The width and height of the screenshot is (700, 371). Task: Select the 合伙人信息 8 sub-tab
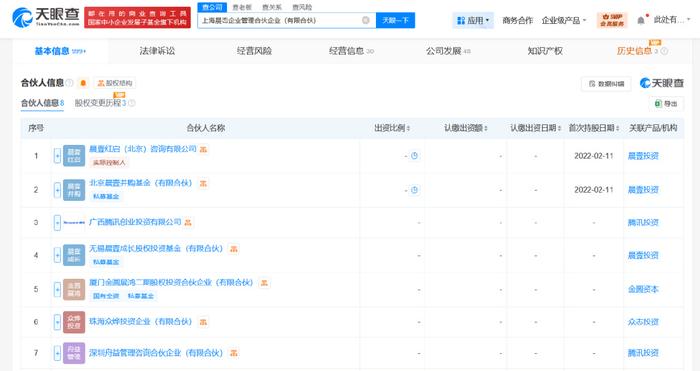(42, 103)
